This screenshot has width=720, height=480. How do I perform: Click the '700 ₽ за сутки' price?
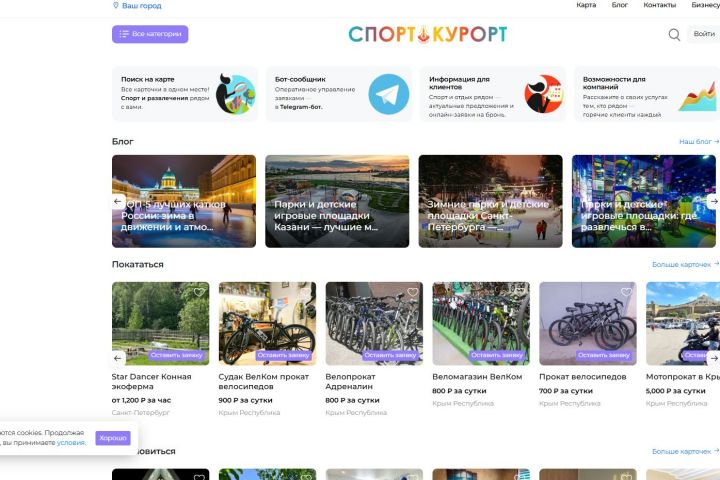566,391
